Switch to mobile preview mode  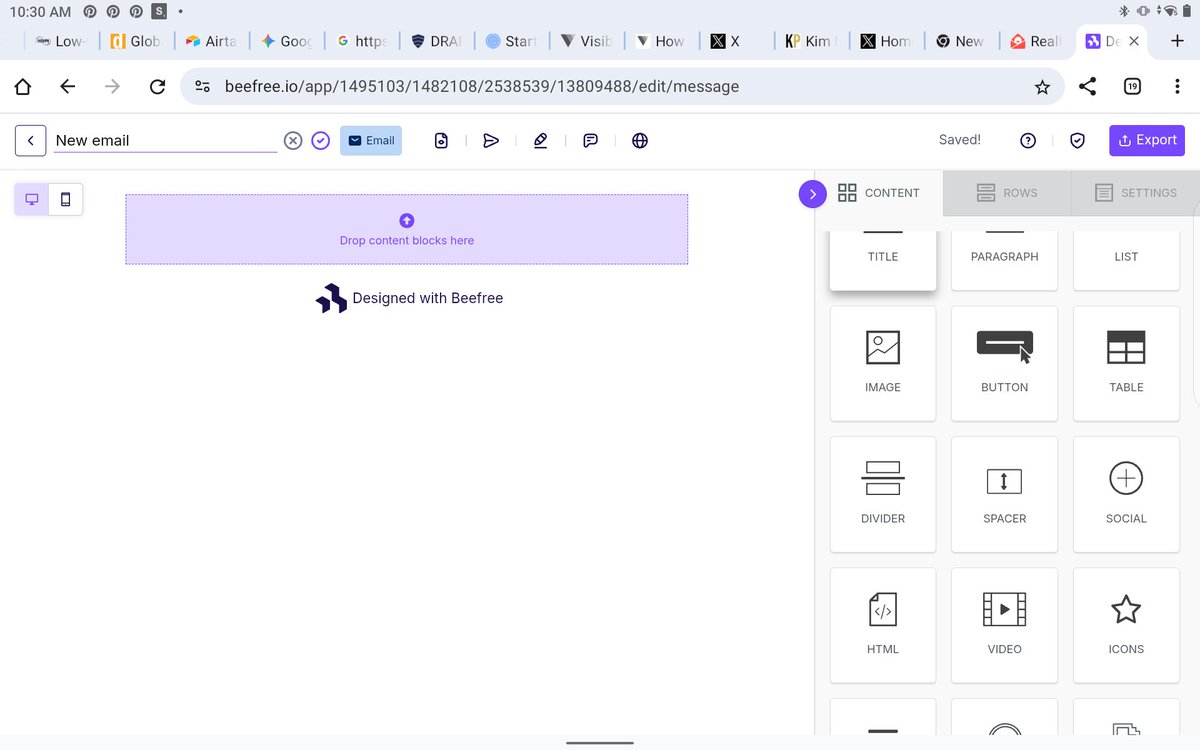point(66,199)
